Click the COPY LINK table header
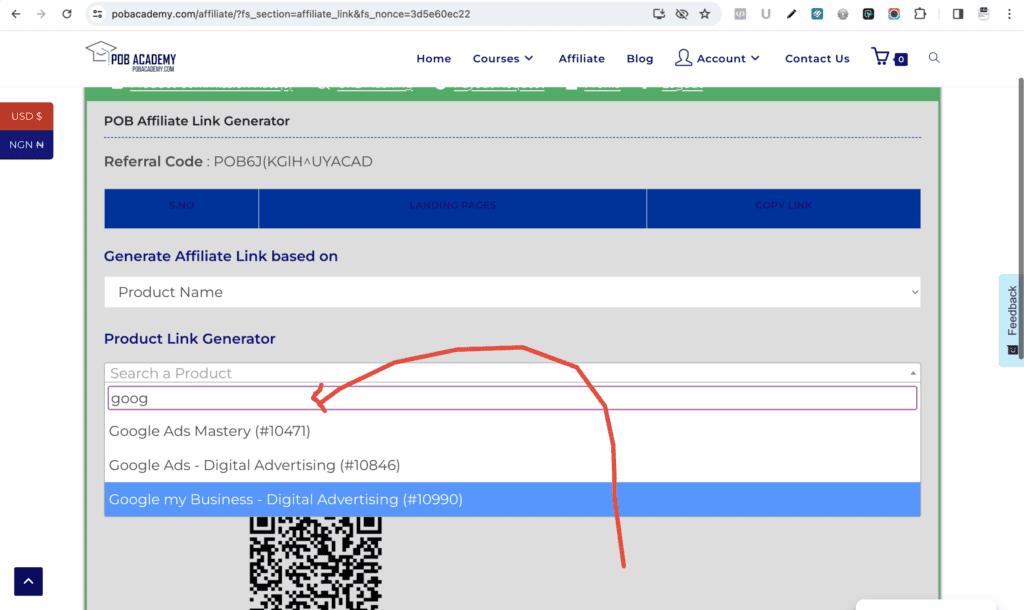The height and width of the screenshot is (610, 1024). pyautogui.click(x=784, y=206)
